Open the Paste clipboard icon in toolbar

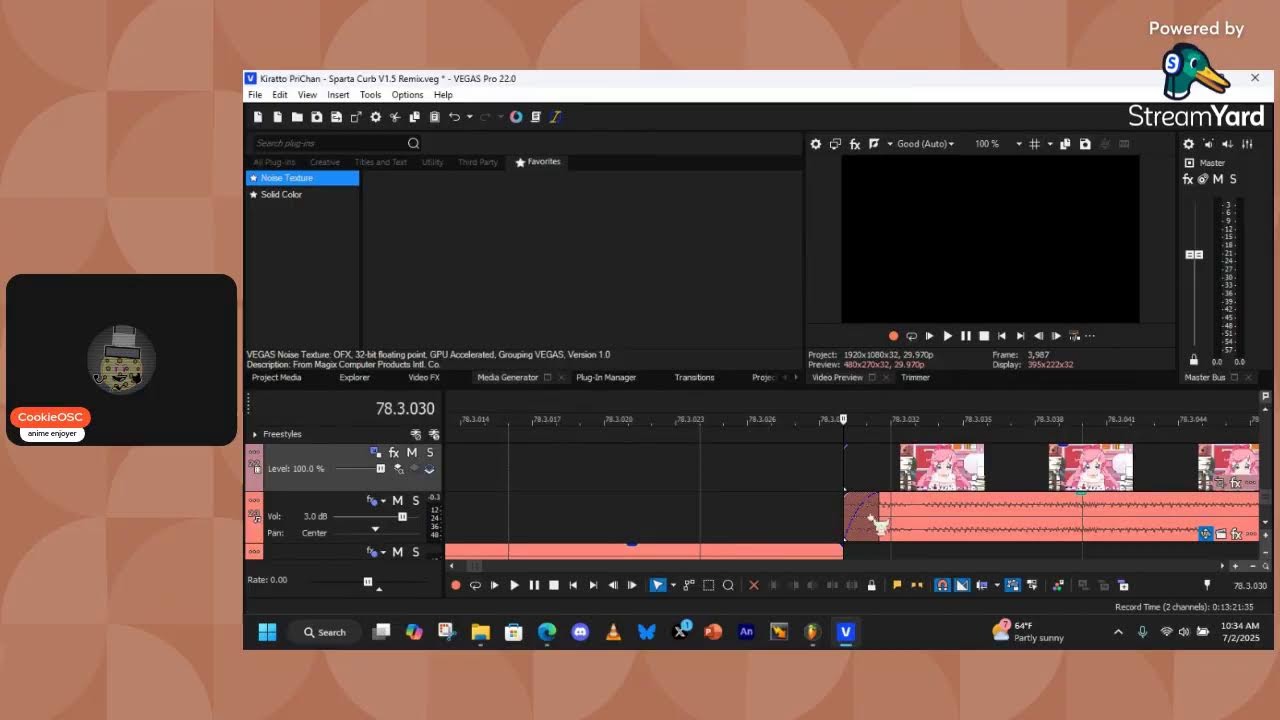click(x=434, y=117)
